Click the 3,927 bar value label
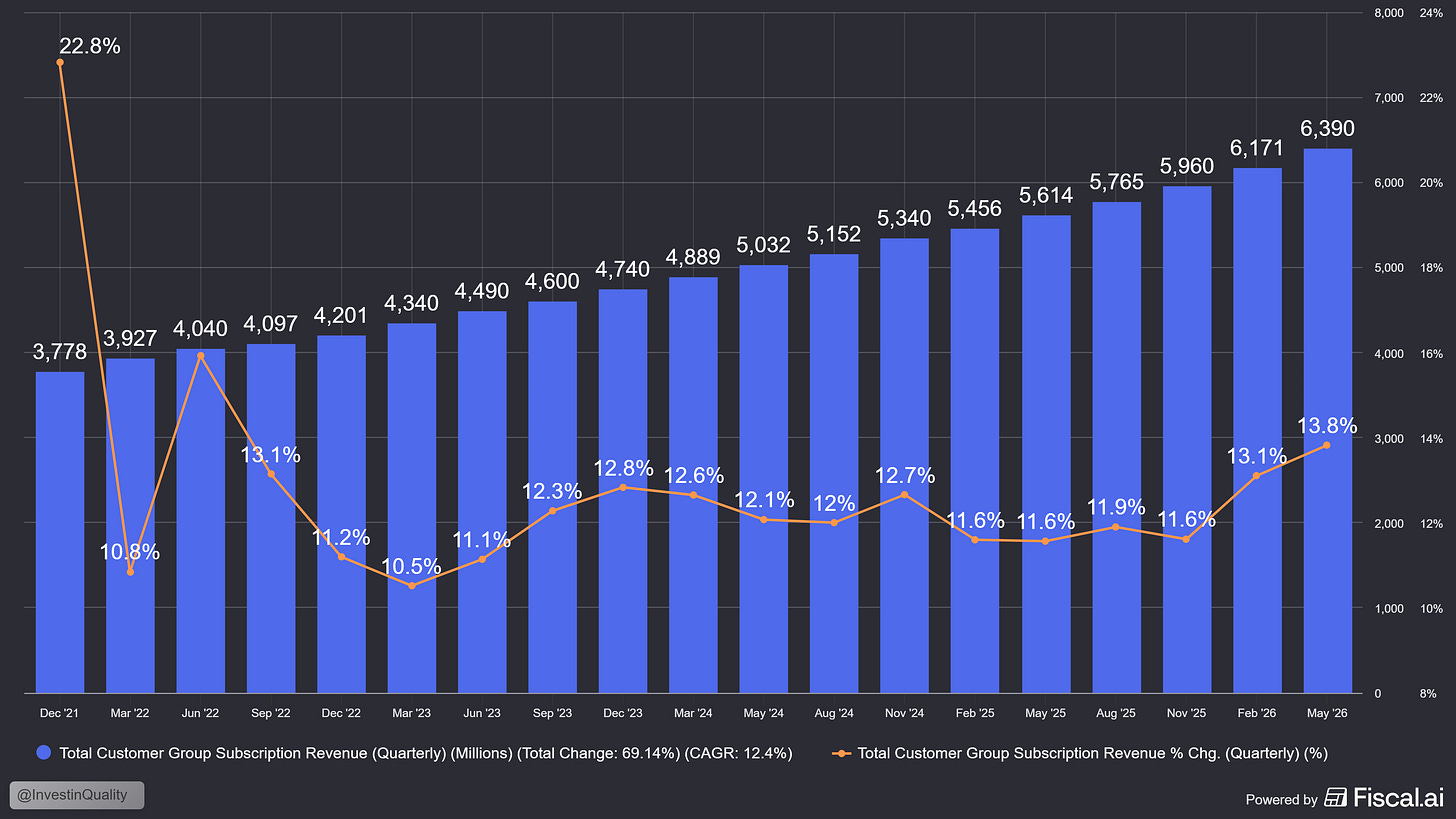 [130, 339]
